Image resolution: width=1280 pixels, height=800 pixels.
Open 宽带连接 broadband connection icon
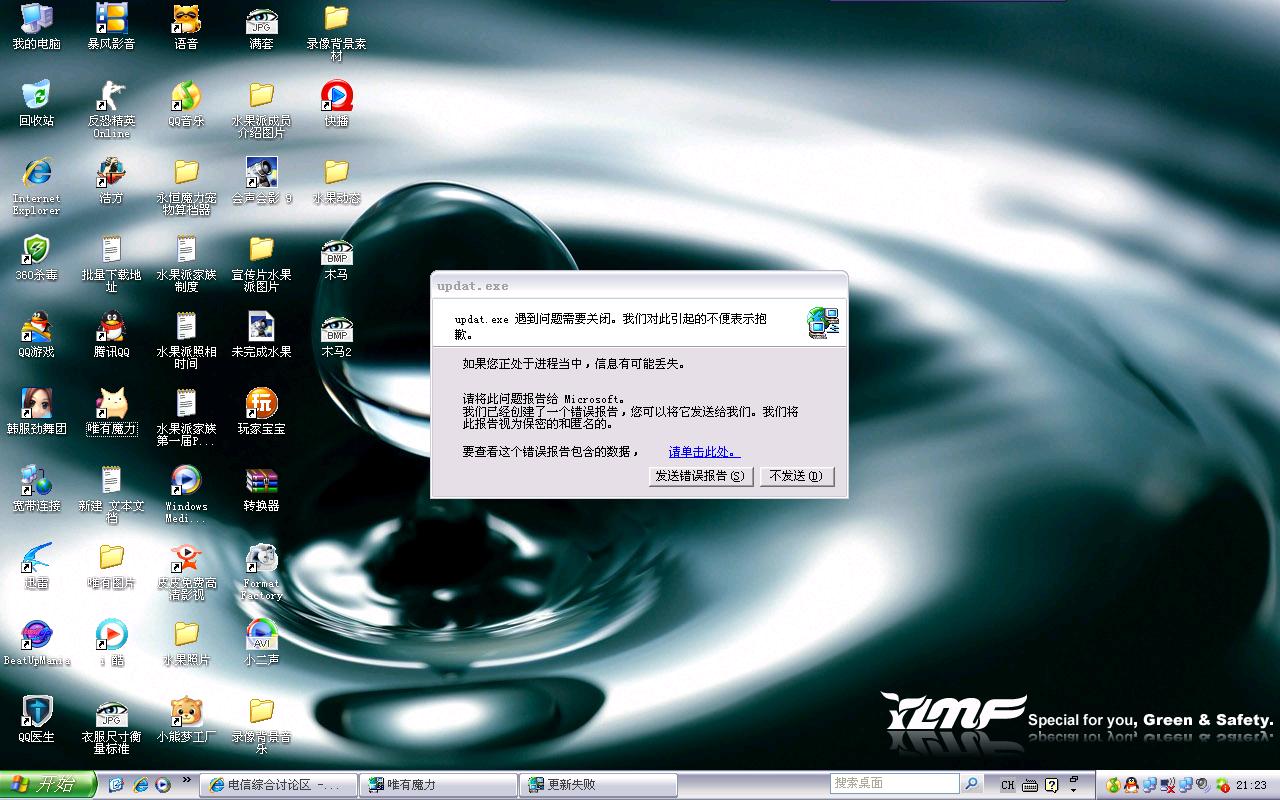[36, 489]
